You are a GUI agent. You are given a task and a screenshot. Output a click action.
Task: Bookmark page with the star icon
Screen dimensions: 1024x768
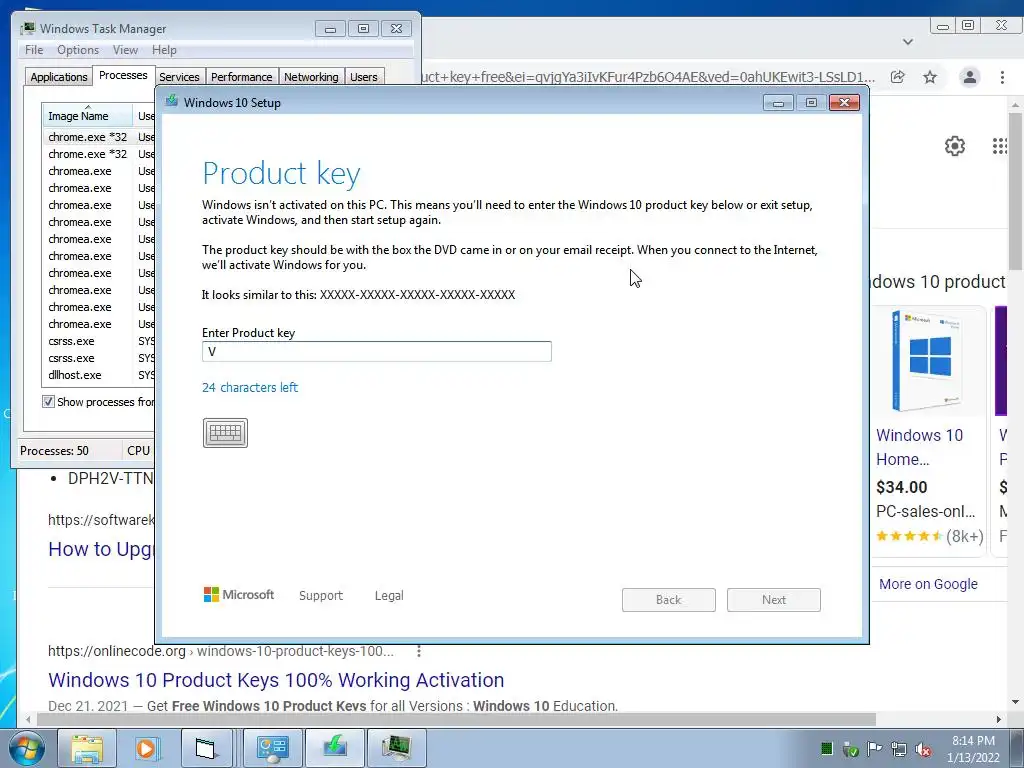(930, 77)
